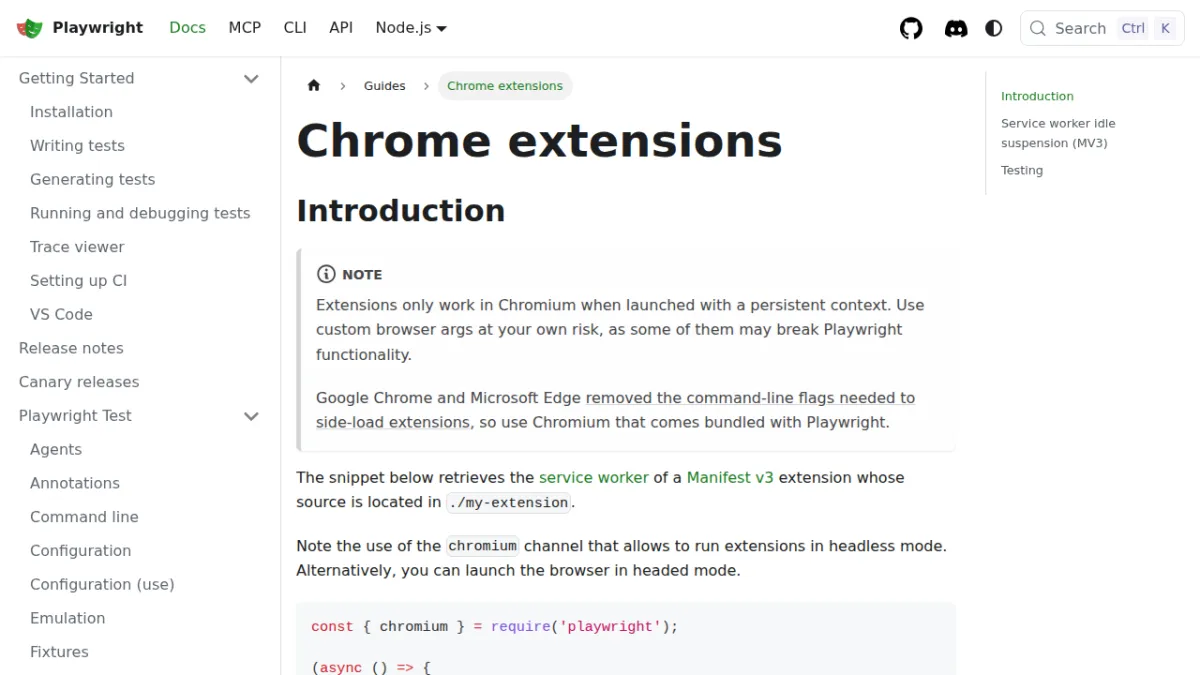
Task: Open Emulation sidebar entry
Action: [67, 618]
